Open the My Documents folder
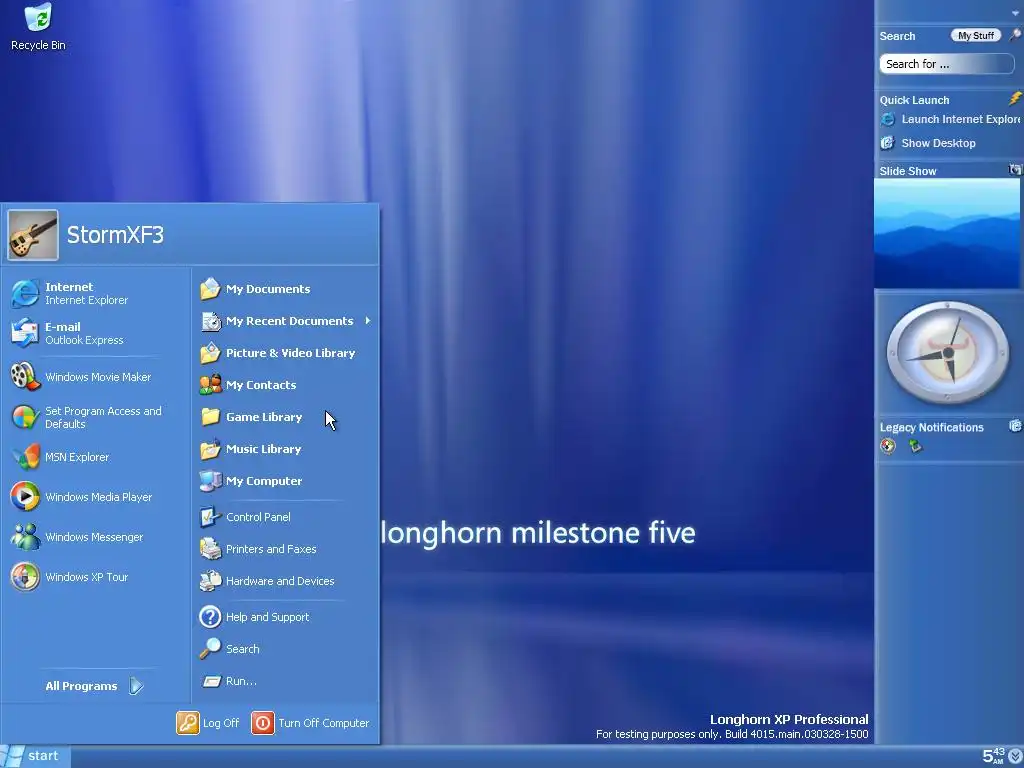 255,289
